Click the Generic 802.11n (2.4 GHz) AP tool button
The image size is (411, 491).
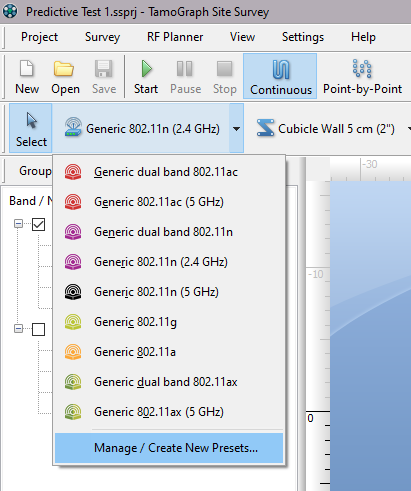pos(141,128)
